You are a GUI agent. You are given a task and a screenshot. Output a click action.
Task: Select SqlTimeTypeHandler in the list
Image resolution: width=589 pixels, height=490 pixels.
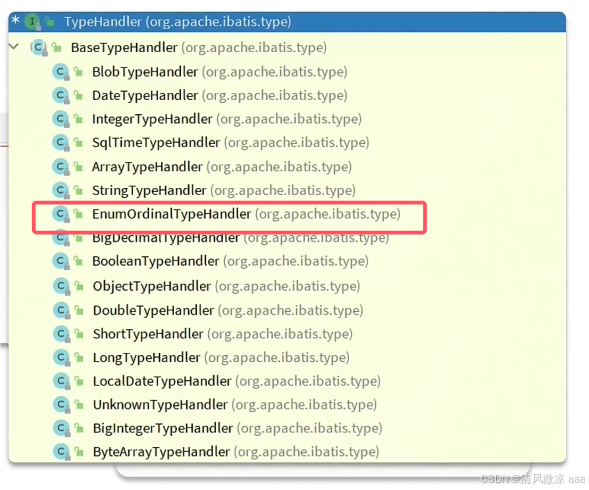coord(231,143)
